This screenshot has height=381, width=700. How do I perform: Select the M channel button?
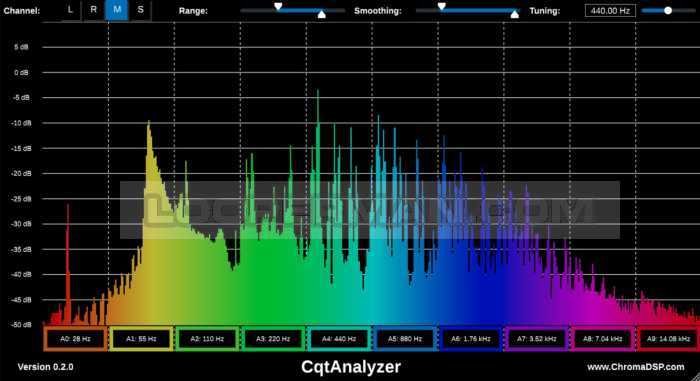click(x=117, y=10)
